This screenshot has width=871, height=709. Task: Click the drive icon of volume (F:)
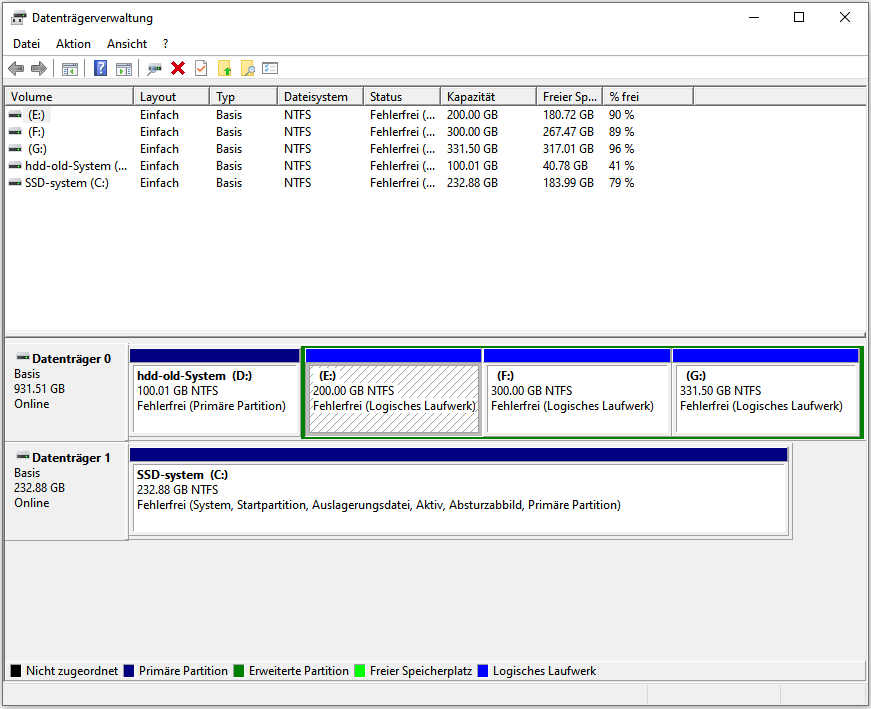pyautogui.click(x=15, y=132)
